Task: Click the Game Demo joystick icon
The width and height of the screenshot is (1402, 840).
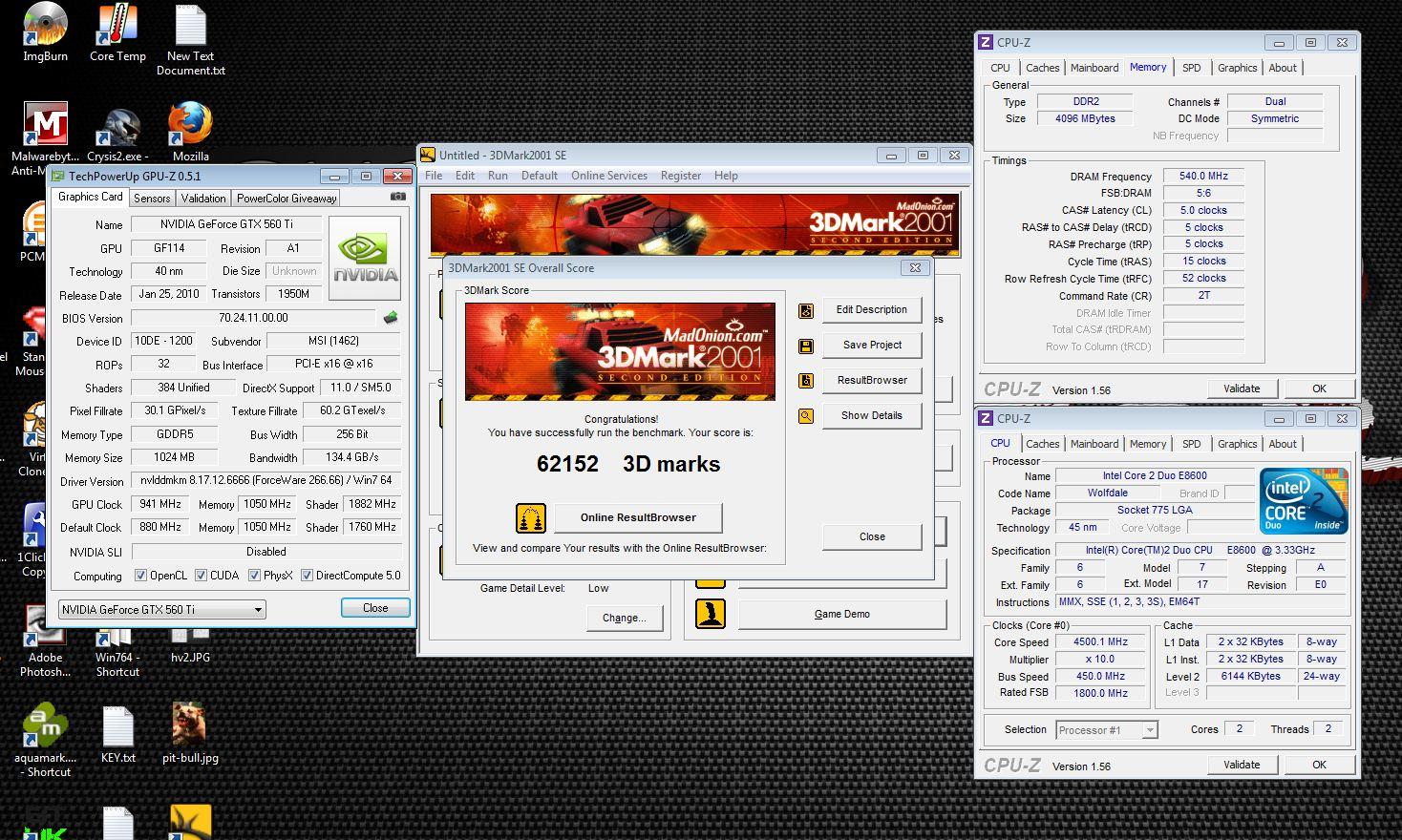Action: click(711, 614)
